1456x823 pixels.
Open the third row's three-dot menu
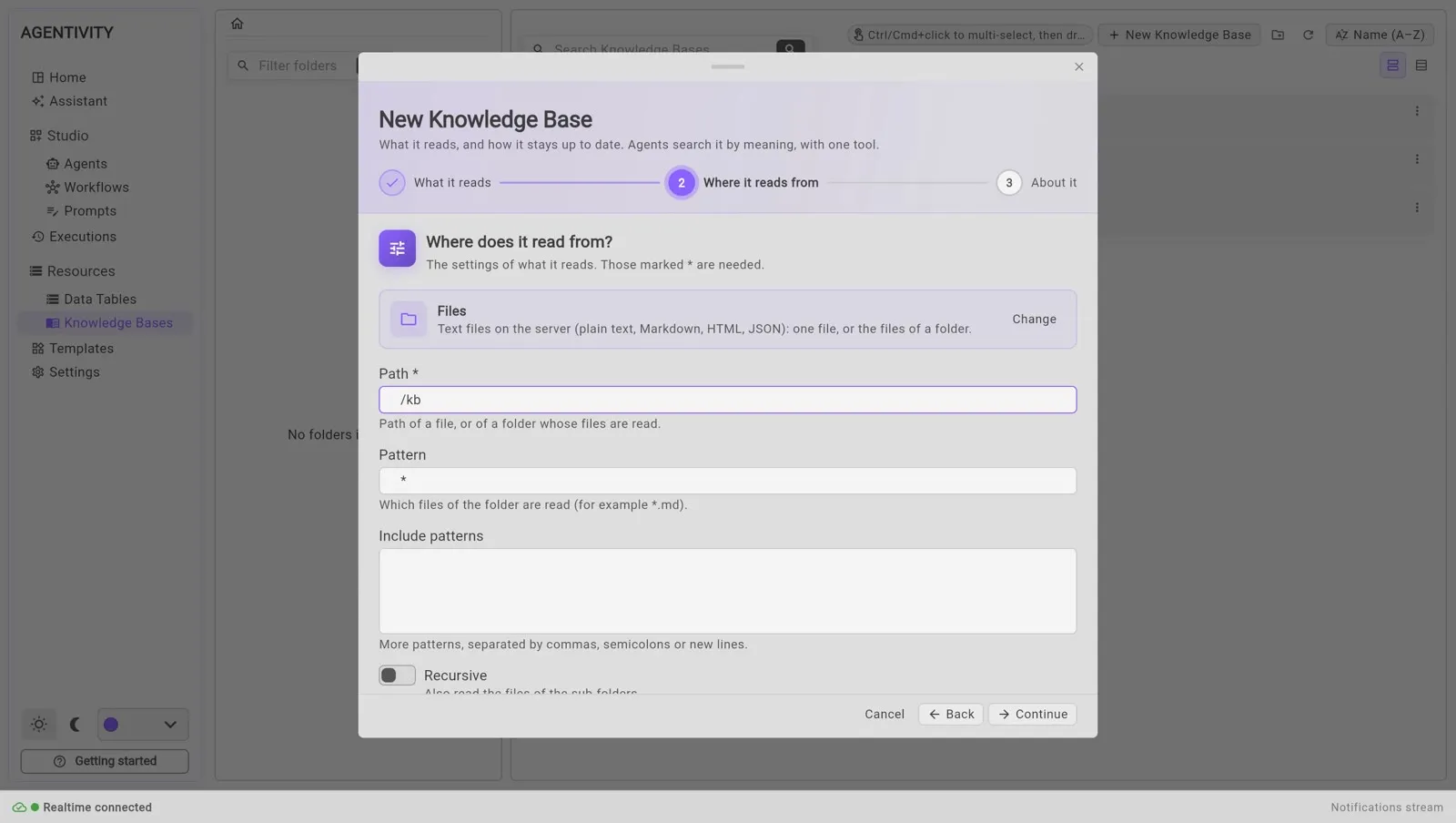point(1417,208)
